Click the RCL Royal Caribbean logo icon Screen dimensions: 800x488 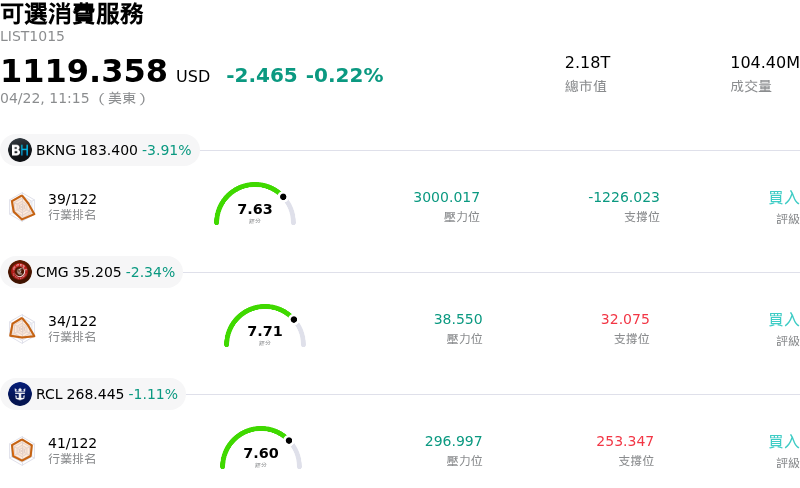(x=20, y=394)
